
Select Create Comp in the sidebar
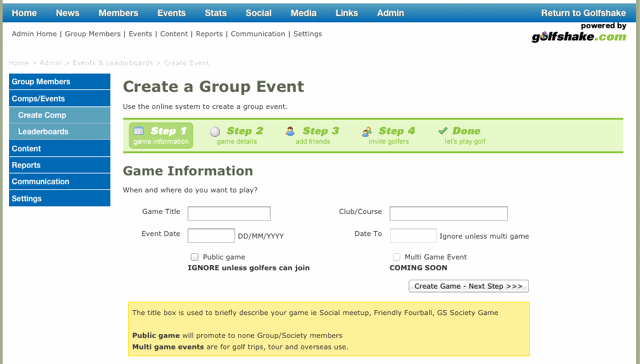(60, 115)
